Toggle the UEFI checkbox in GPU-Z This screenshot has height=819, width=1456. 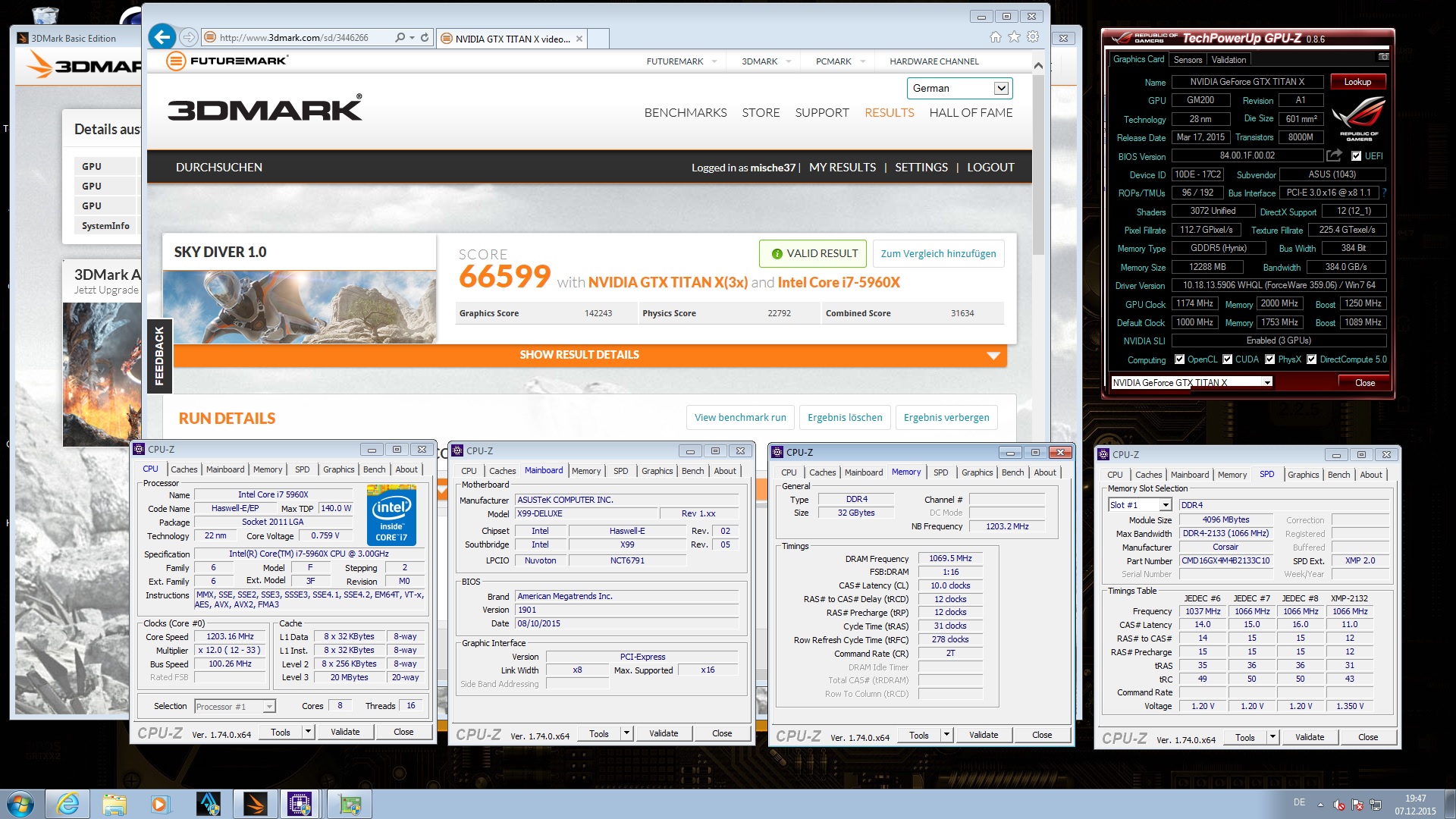[1356, 156]
